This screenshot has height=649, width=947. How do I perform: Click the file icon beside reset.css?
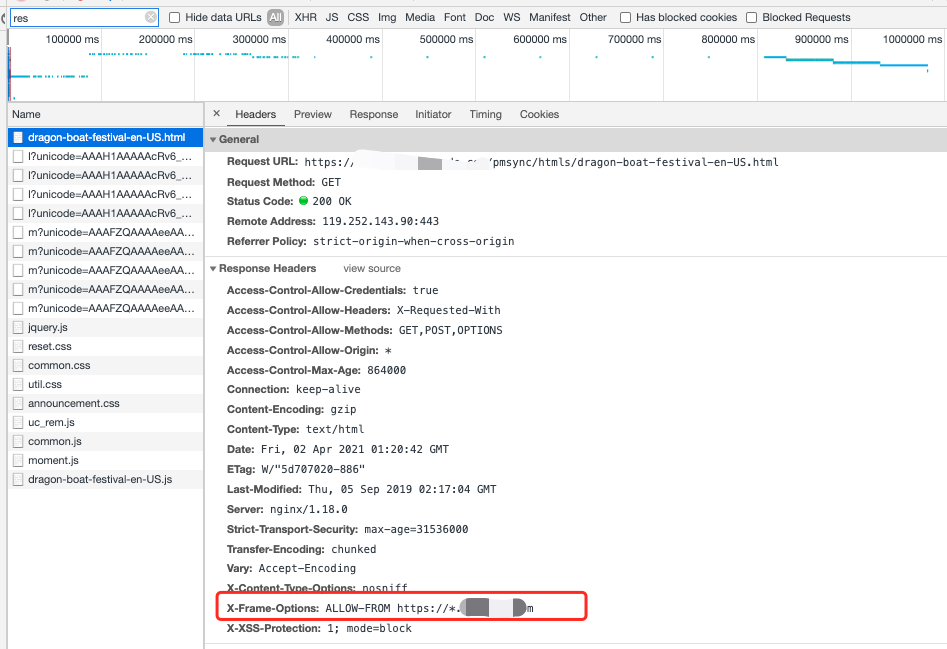coord(18,347)
